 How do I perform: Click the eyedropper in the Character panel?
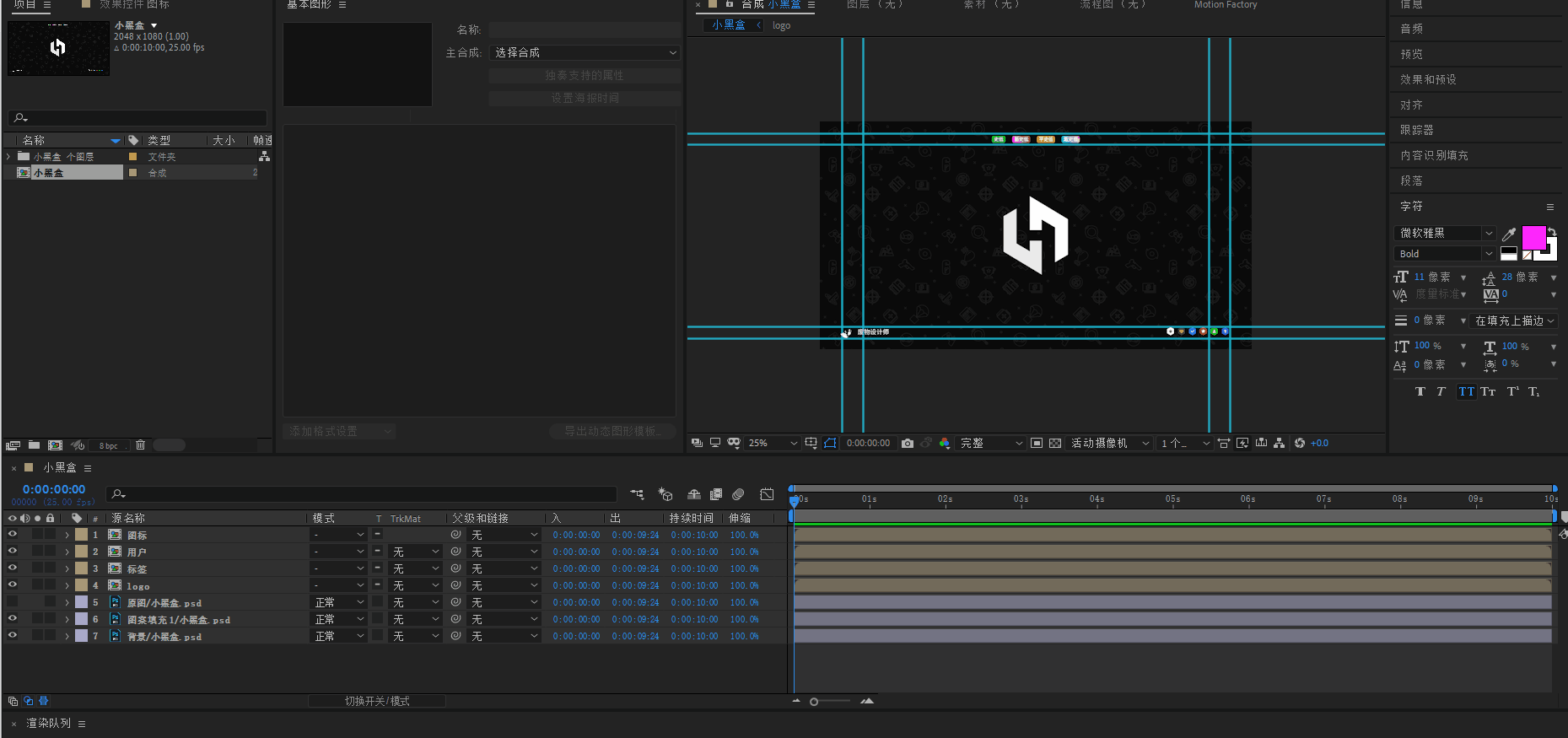(1509, 234)
